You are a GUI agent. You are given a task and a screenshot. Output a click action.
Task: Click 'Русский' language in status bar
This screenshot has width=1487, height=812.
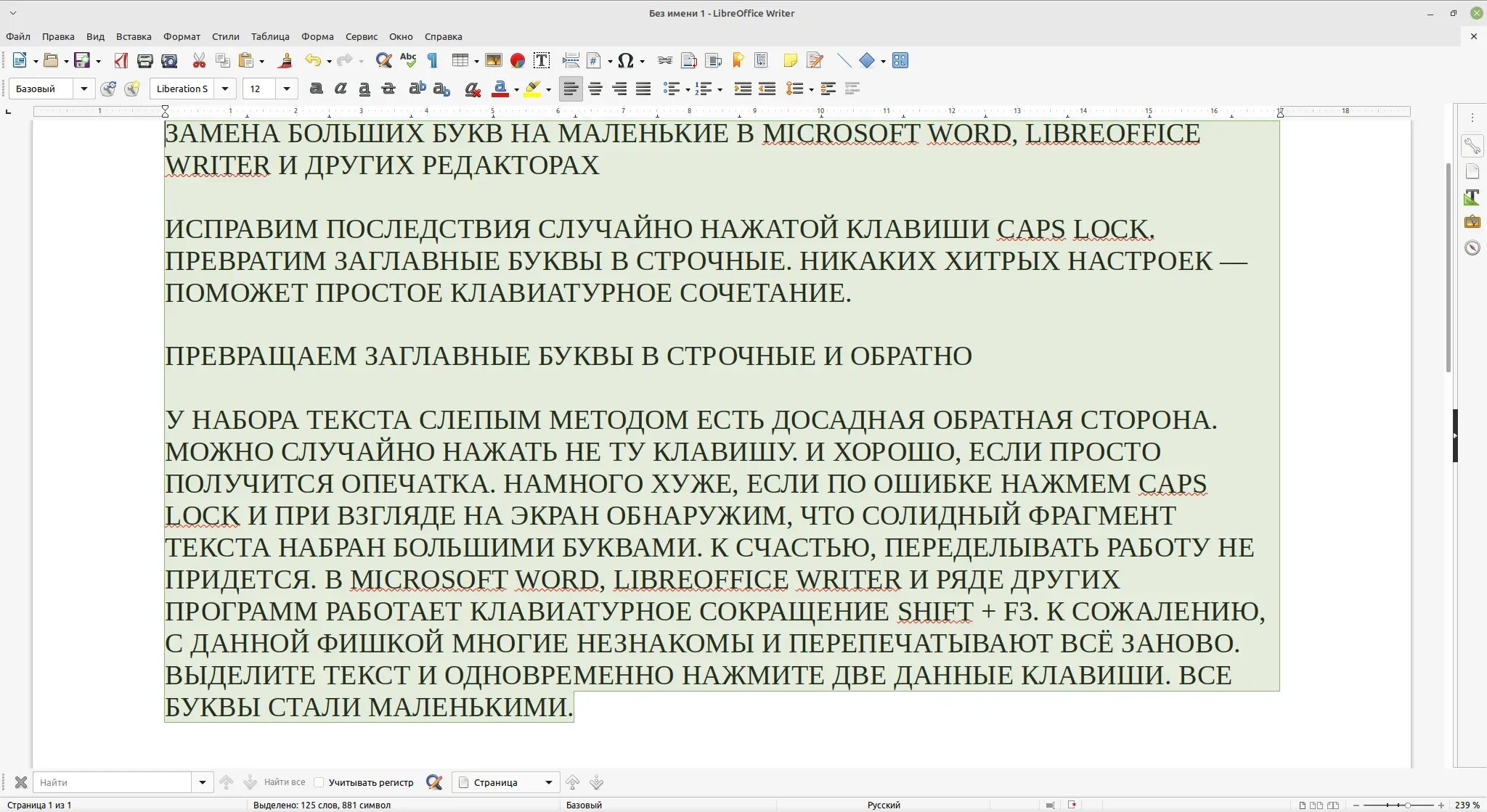[x=884, y=805]
